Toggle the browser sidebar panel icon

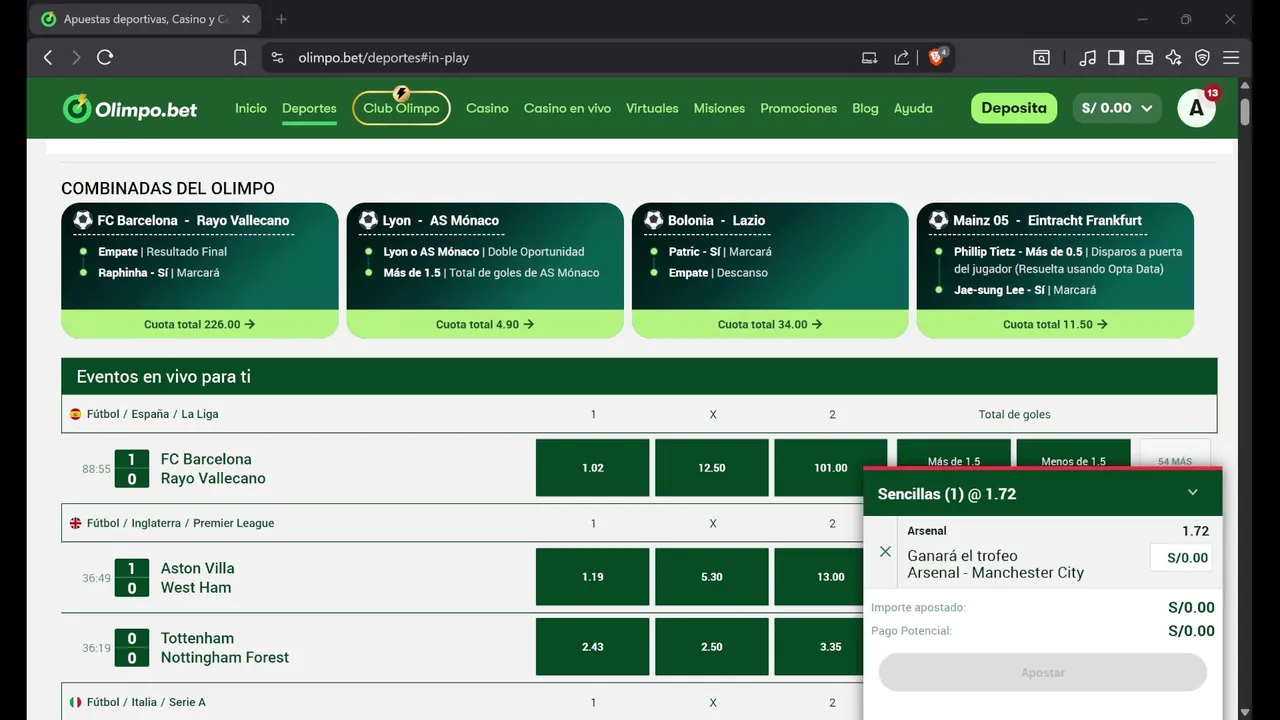tap(1116, 58)
